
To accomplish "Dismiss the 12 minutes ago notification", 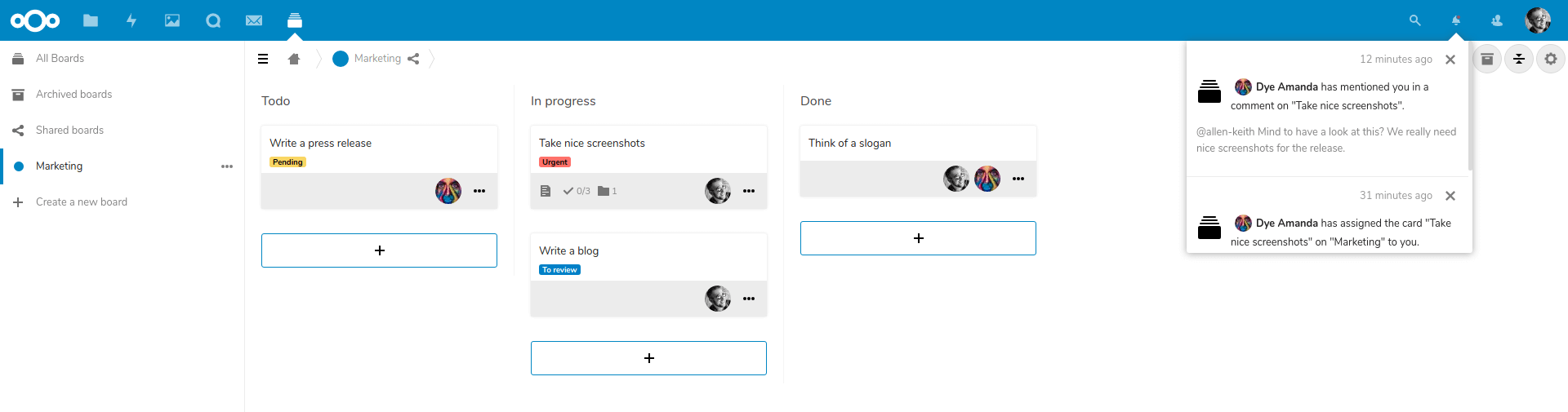I will 1450,60.
